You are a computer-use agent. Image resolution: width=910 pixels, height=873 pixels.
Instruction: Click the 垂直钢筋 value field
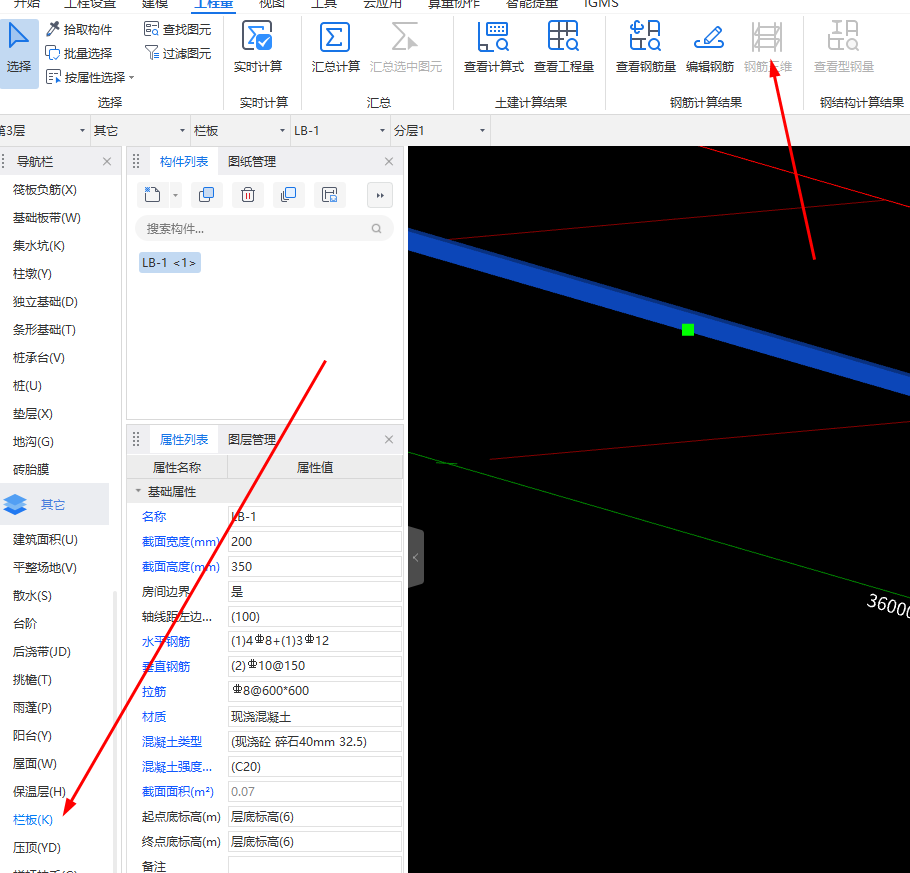click(x=315, y=666)
